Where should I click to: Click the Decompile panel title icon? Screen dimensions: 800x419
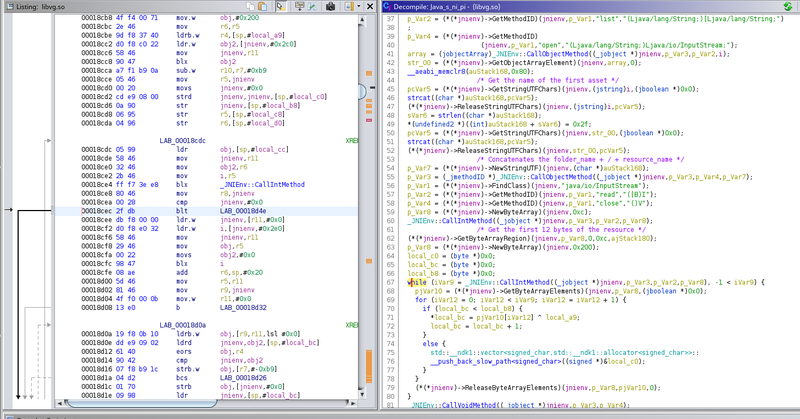tap(387, 7)
